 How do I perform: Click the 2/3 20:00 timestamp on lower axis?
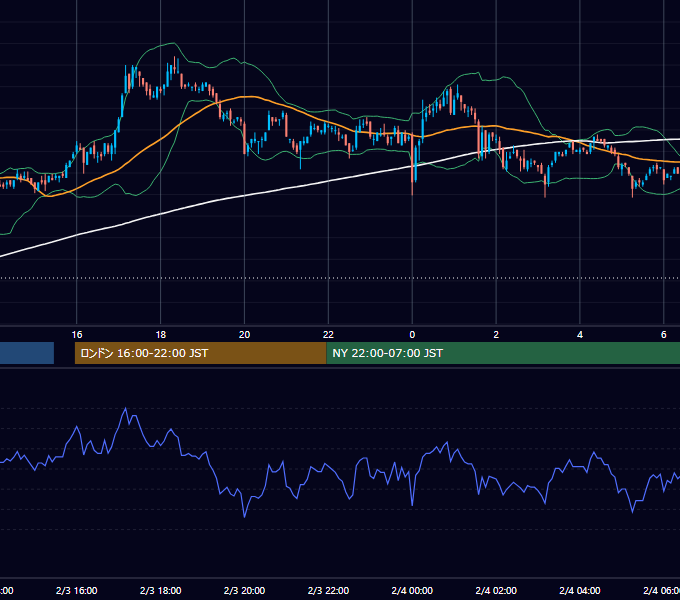[x=244, y=590]
